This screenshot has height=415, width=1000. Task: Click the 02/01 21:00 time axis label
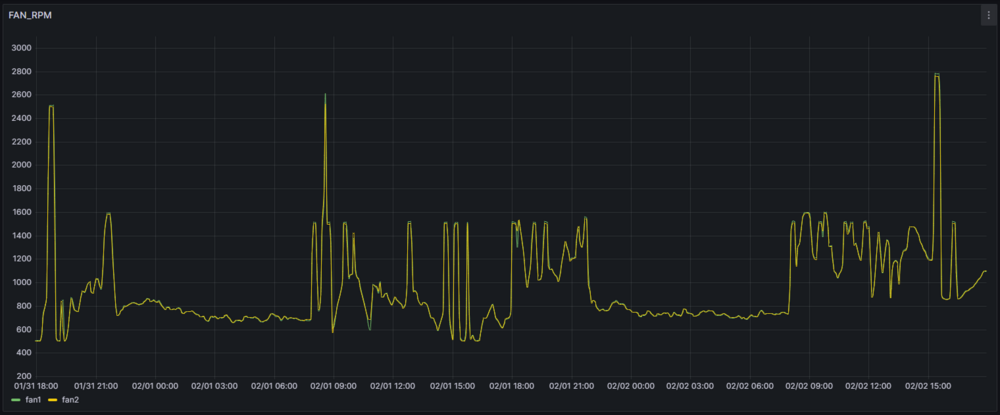571,386
